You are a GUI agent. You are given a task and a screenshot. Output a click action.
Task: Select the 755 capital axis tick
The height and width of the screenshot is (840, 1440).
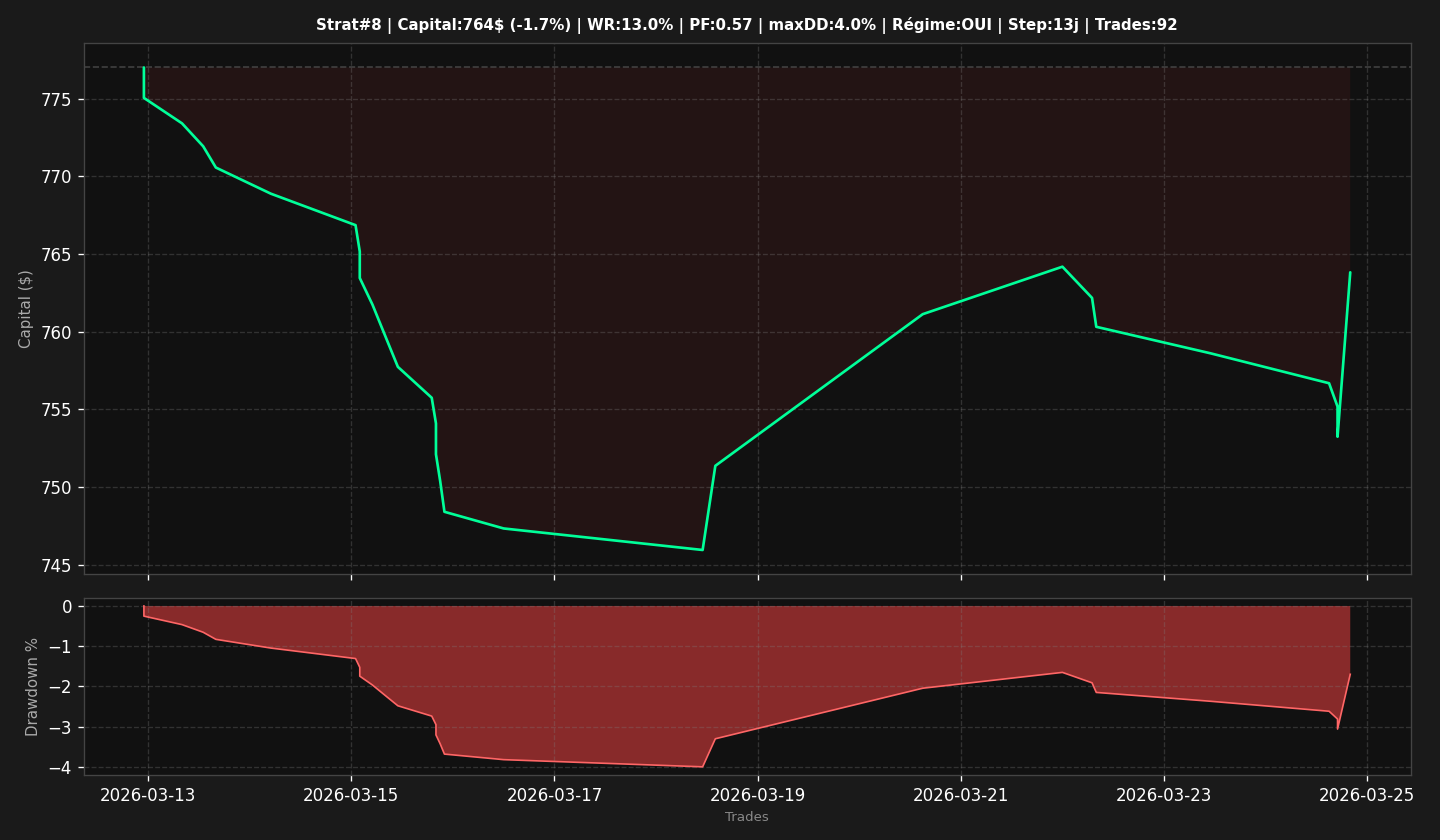pyautogui.click(x=58, y=410)
